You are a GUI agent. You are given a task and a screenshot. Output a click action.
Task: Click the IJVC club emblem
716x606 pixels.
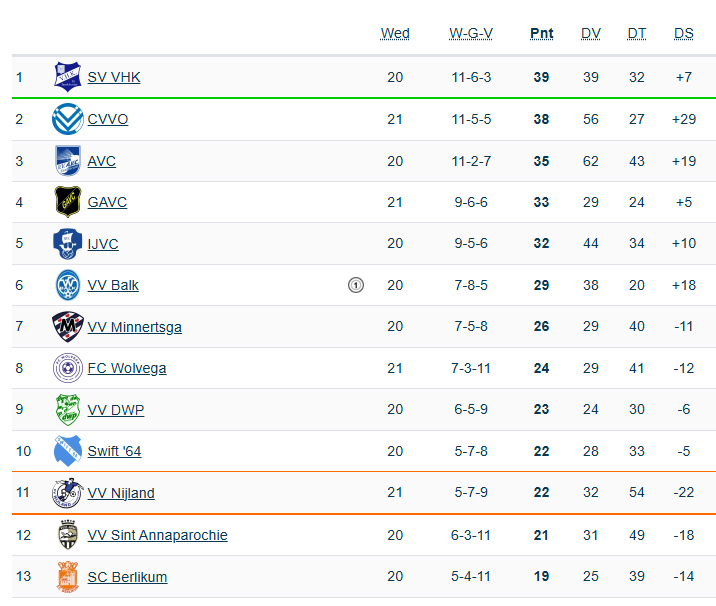click(x=68, y=244)
